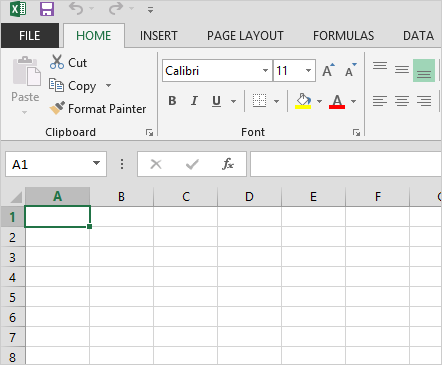Apply yellow fill color

303,101
